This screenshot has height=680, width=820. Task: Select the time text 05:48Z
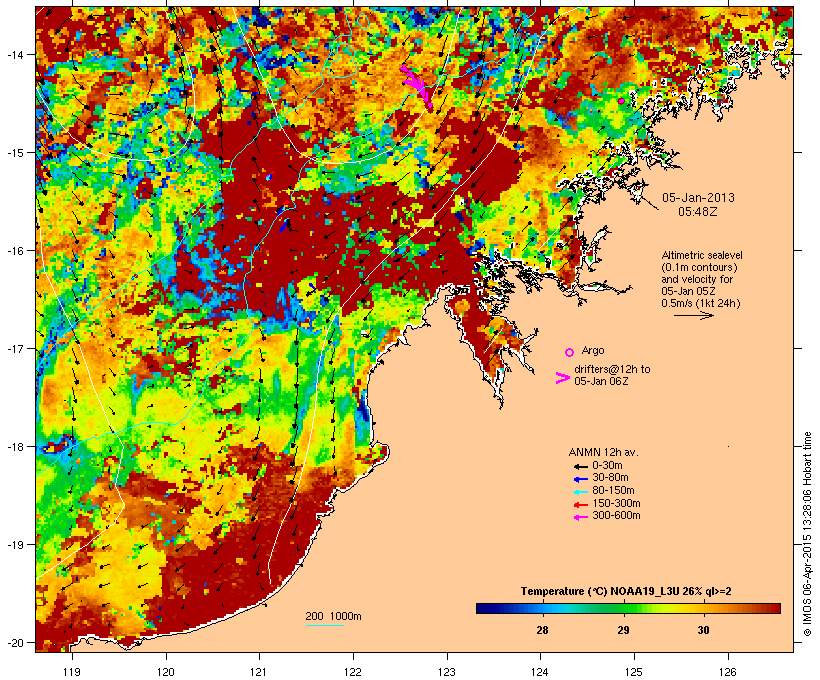click(x=698, y=212)
